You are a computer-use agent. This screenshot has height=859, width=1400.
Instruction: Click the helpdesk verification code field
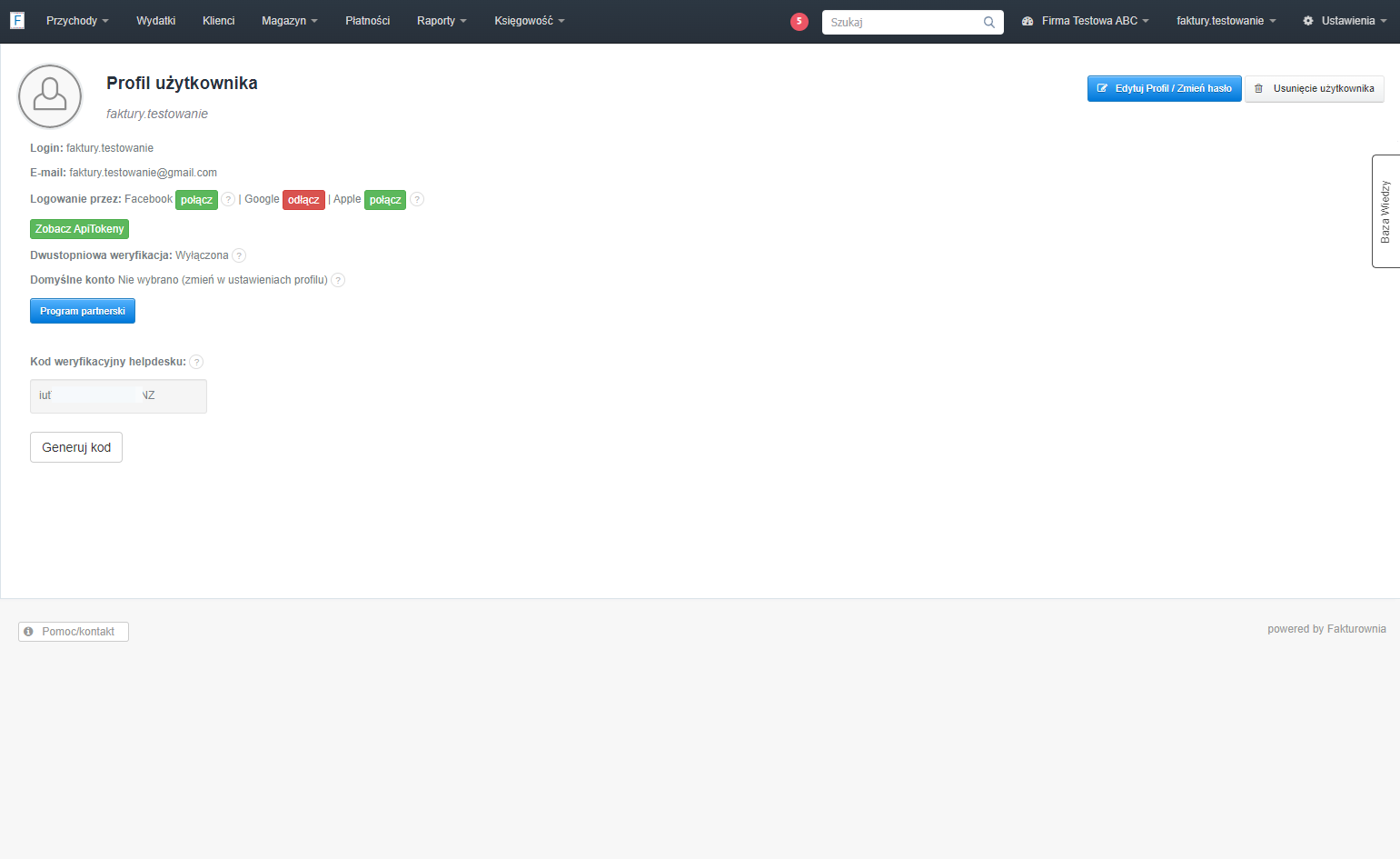[x=118, y=396]
